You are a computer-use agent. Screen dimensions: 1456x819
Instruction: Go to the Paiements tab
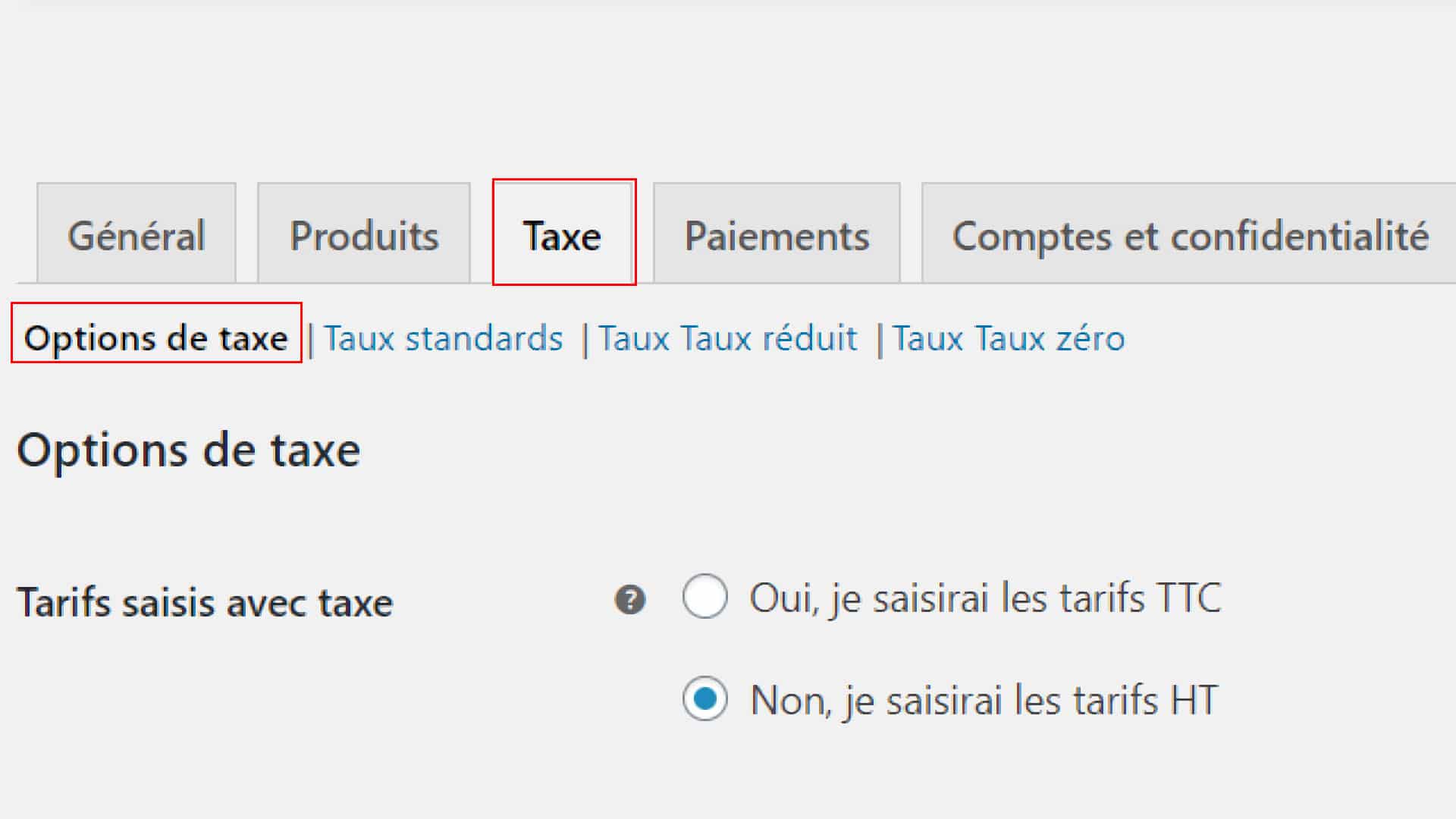(777, 234)
